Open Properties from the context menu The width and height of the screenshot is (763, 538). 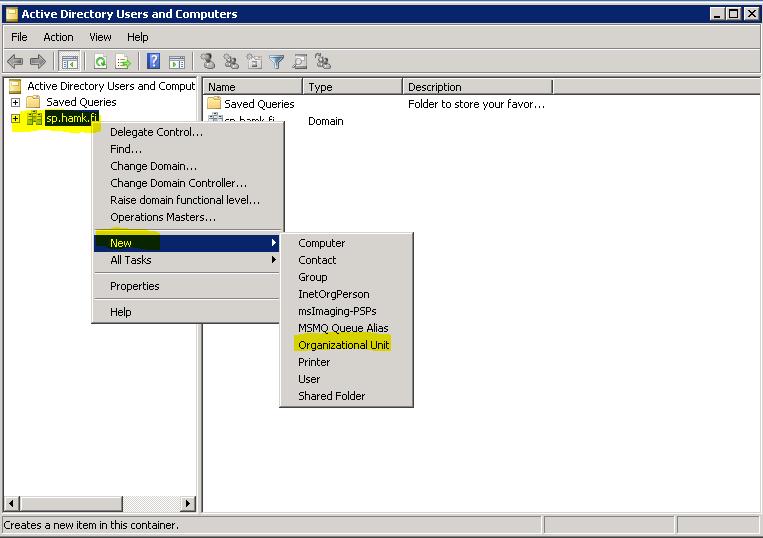pos(186,286)
